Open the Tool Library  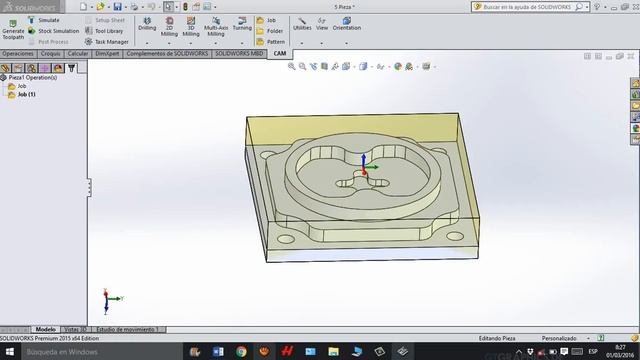coord(104,31)
